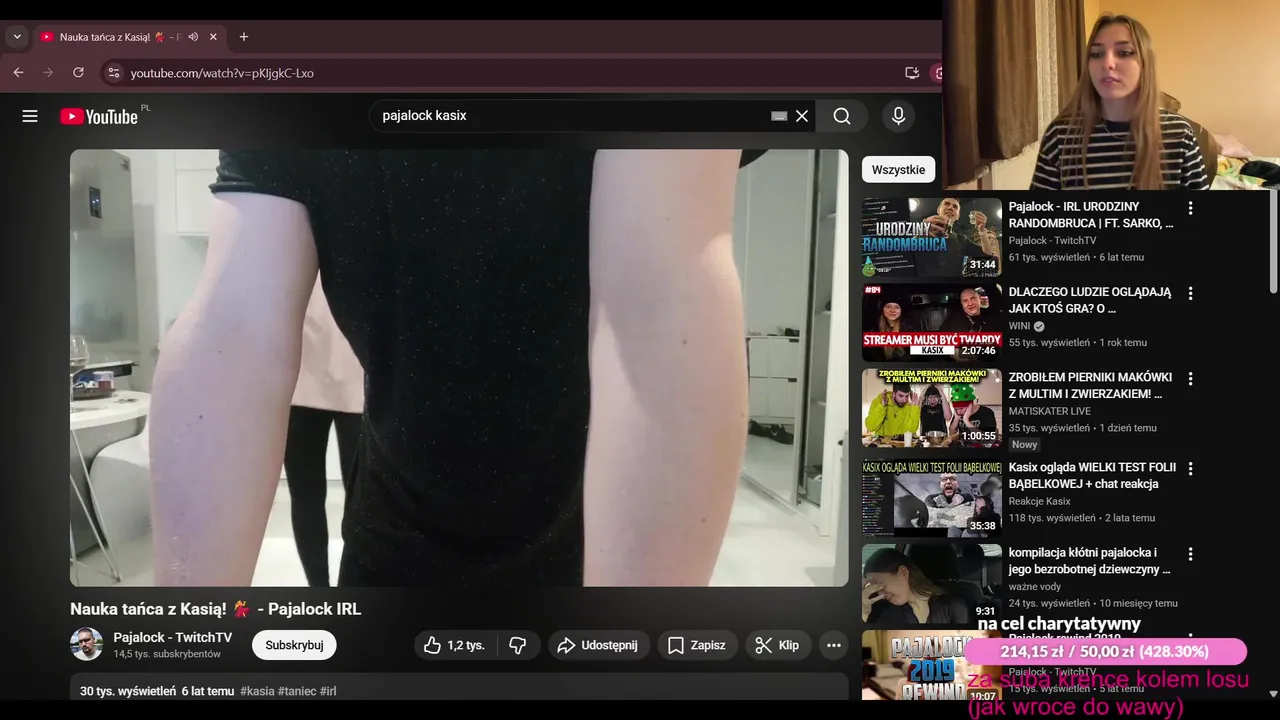Click the Subskrybuj button
The image size is (1280, 720).
coord(294,645)
